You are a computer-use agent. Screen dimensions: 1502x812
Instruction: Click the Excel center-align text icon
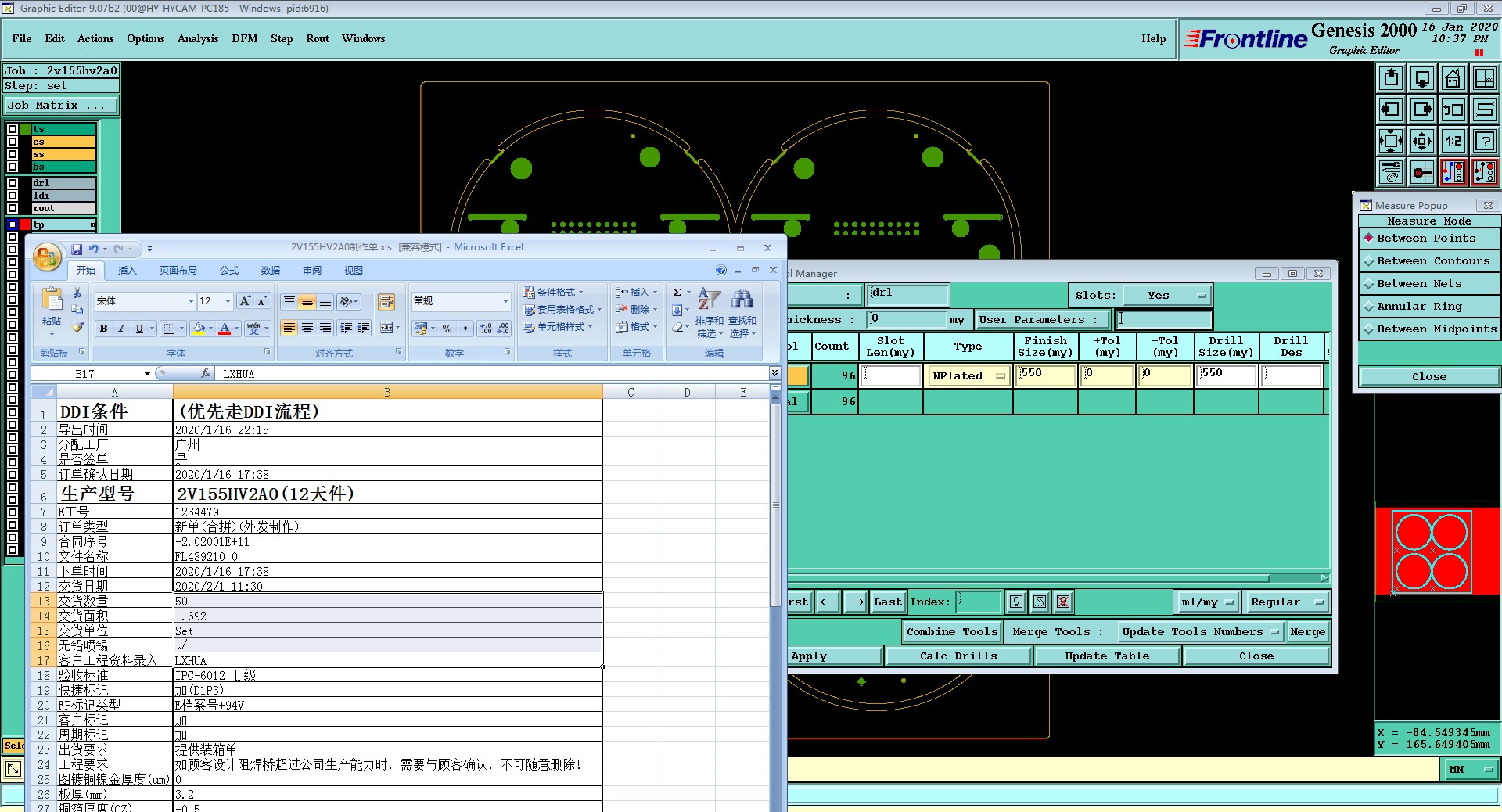pos(307,328)
